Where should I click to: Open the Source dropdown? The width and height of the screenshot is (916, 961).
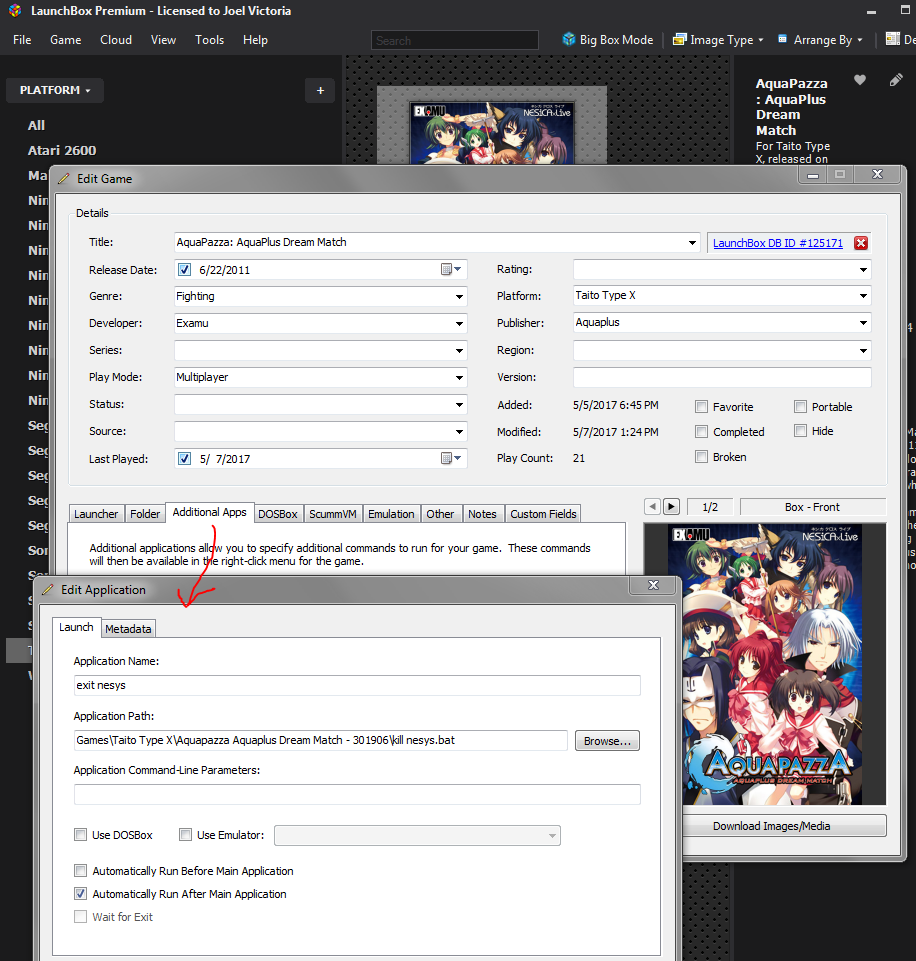click(459, 431)
